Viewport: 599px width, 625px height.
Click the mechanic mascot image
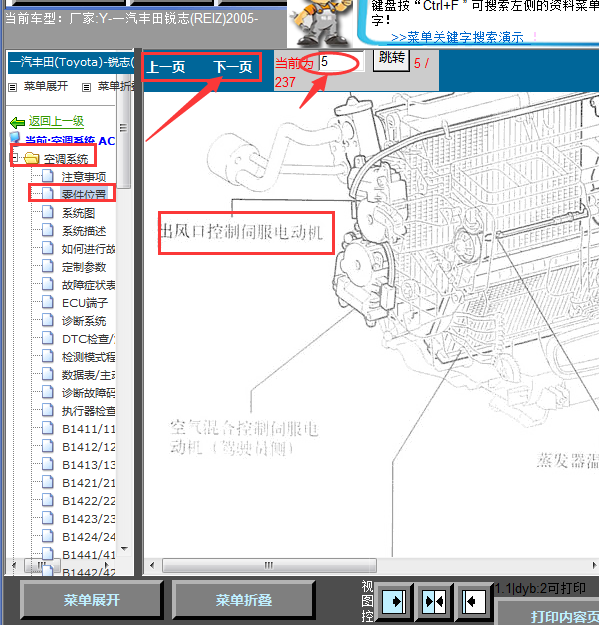tap(320, 23)
